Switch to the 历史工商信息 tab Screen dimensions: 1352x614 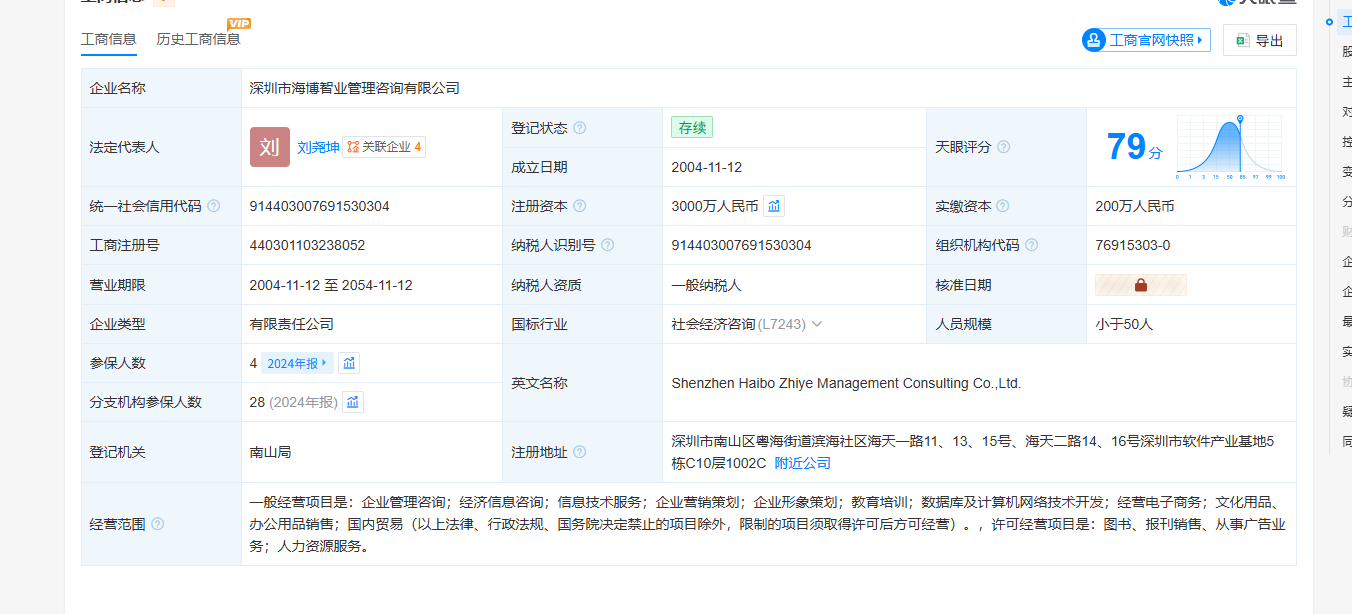point(198,39)
